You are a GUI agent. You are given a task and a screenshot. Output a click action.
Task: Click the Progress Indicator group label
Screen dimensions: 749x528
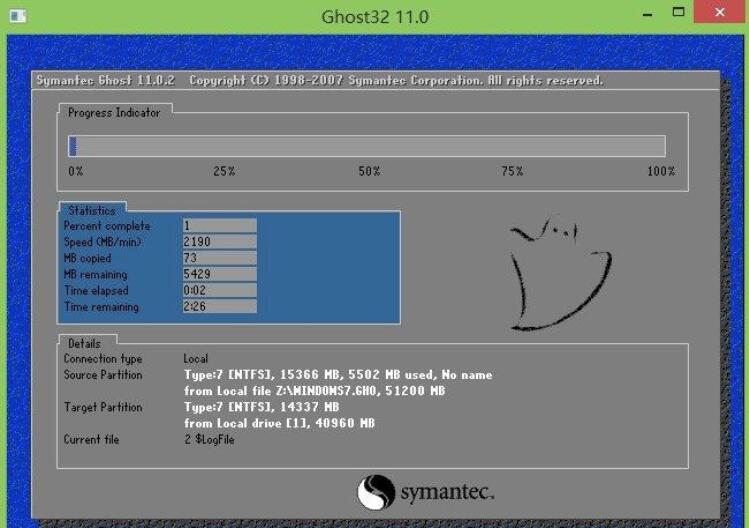coord(114,113)
